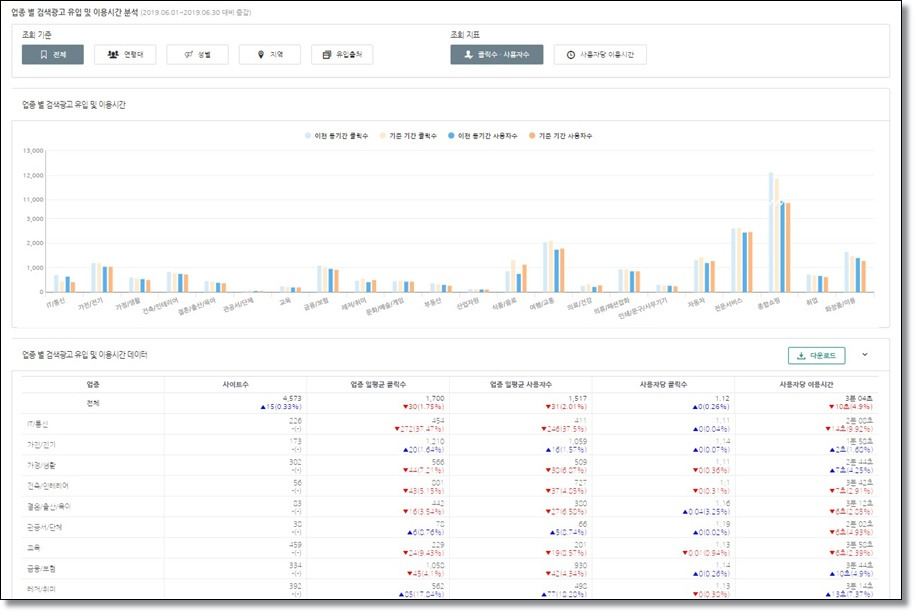The height and width of the screenshot is (612, 914).
Task: Sort table by 업종 column header
Action: 93,384
